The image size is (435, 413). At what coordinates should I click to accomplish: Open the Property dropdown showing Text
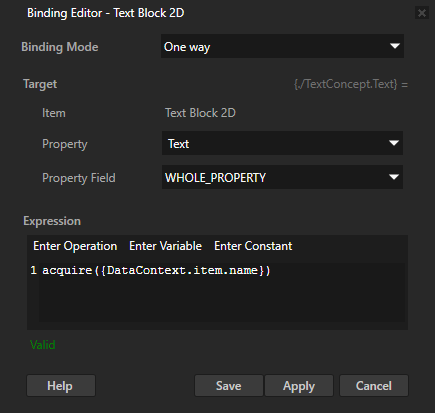point(282,143)
